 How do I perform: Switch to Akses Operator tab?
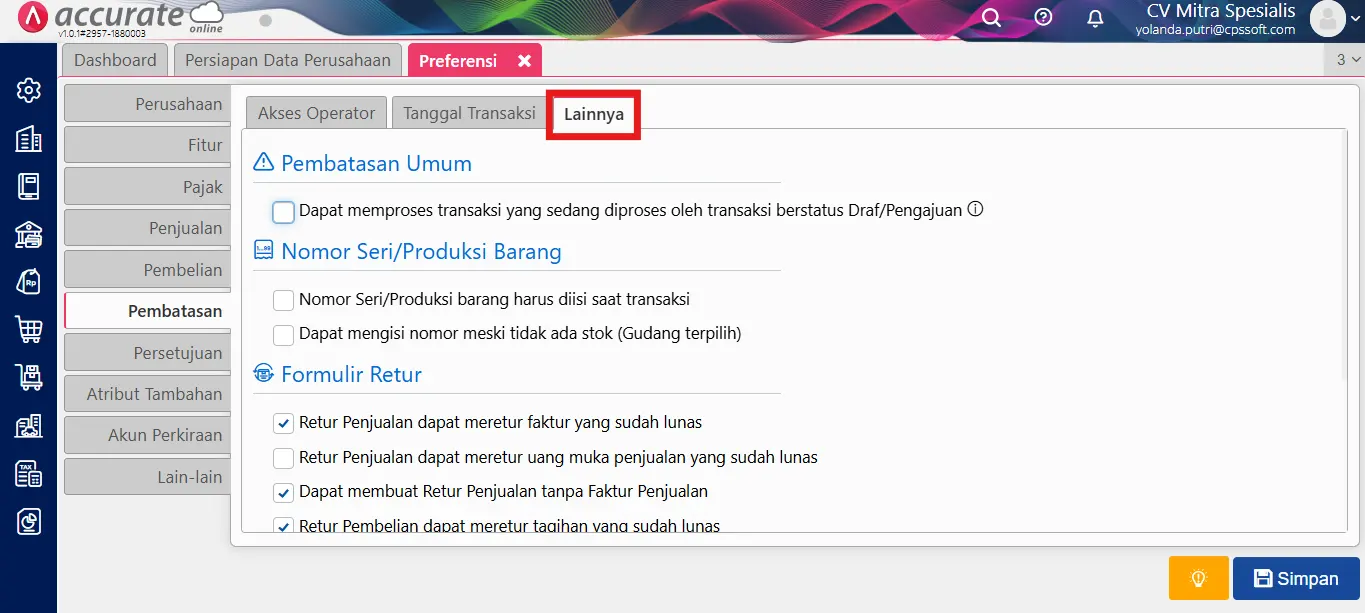point(316,113)
